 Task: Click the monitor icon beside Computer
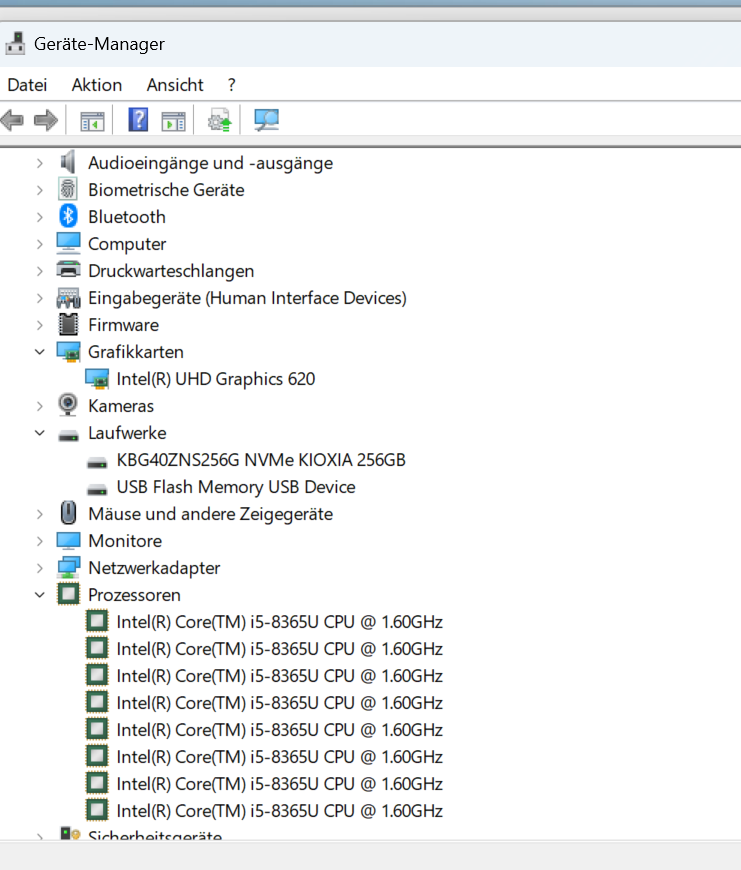tap(68, 244)
